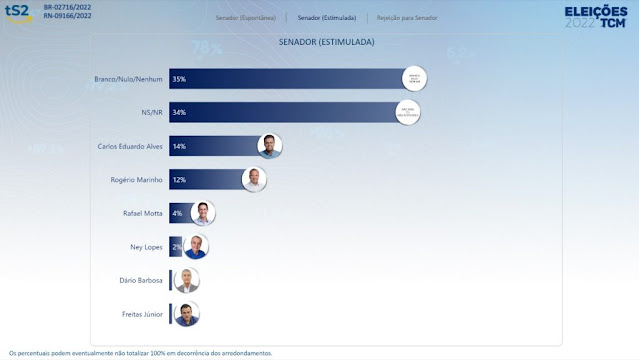This screenshot has height=360, width=639.
Task: Click the 'Rafael Motta' label
Action: pos(143,213)
